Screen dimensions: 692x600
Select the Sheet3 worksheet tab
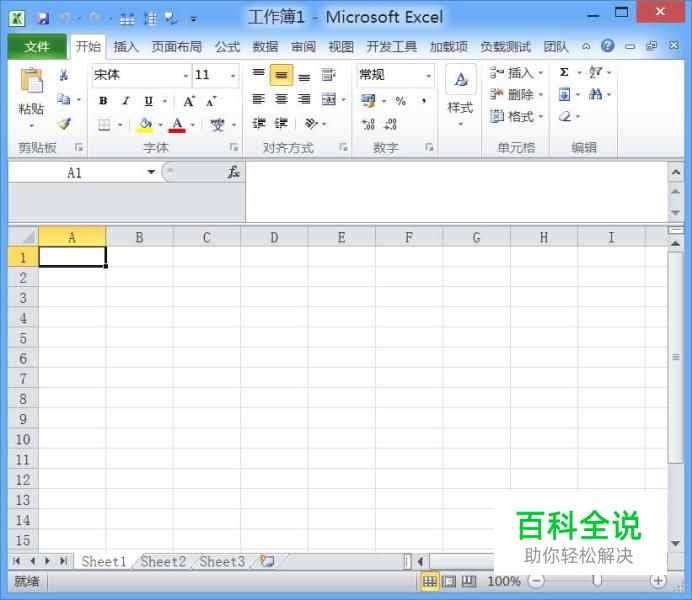point(222,561)
